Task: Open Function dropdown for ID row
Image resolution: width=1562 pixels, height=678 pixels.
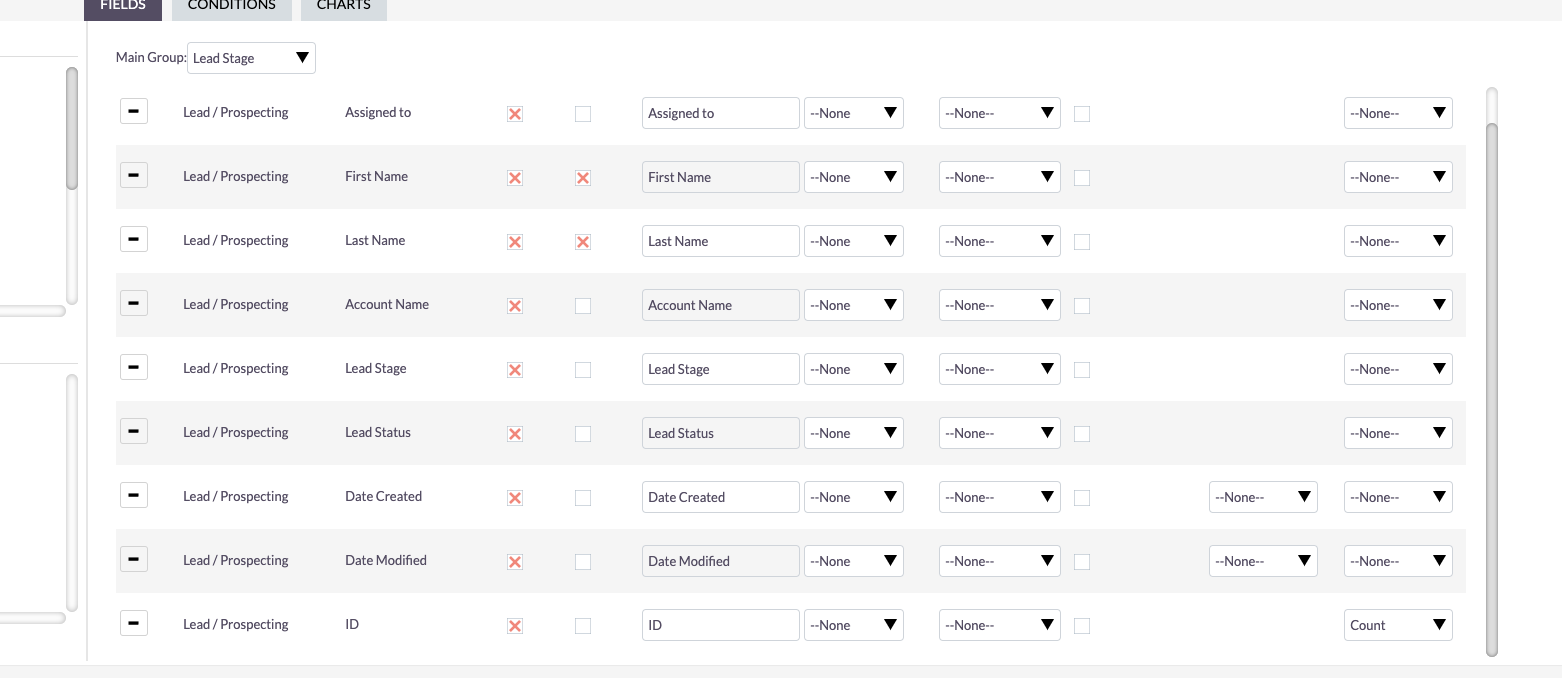Action: tap(854, 625)
